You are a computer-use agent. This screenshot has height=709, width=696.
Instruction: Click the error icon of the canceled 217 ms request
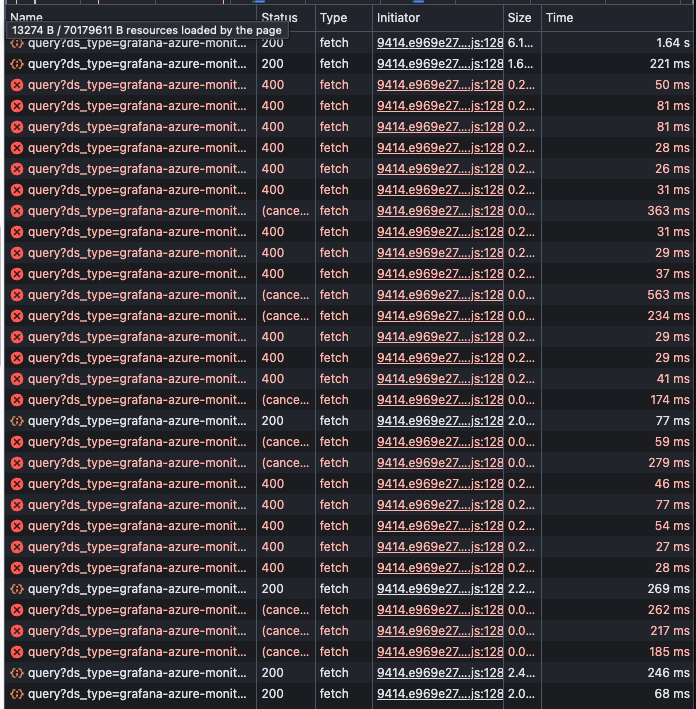(17, 631)
